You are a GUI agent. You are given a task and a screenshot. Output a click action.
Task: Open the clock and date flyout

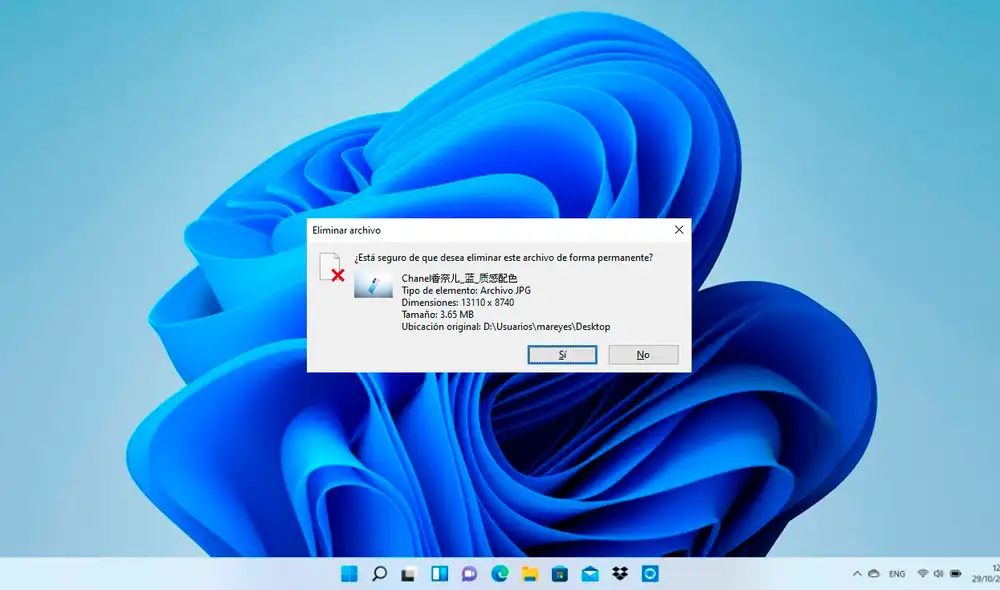(x=988, y=574)
